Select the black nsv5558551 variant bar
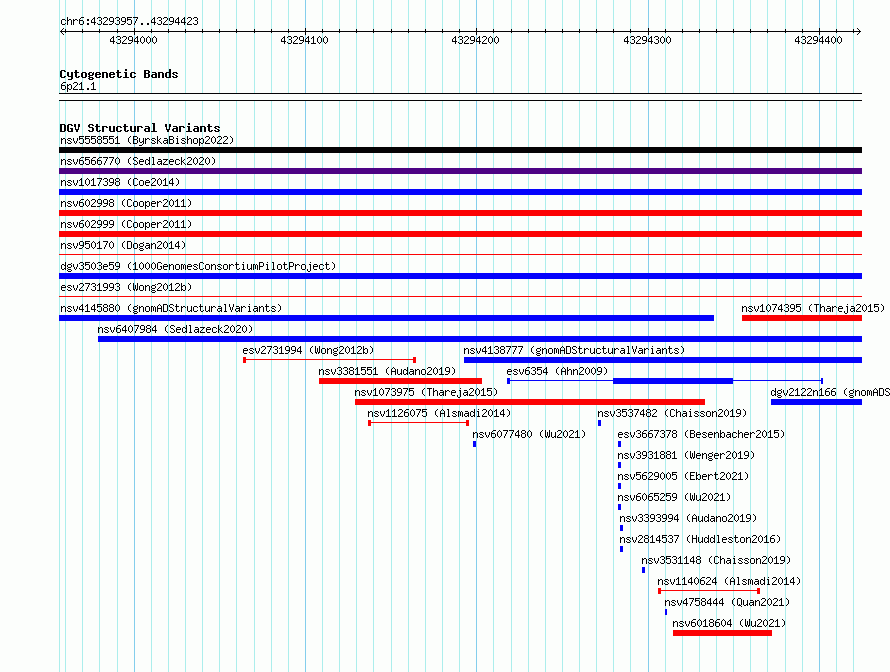This screenshot has width=890, height=672. [x=460, y=150]
